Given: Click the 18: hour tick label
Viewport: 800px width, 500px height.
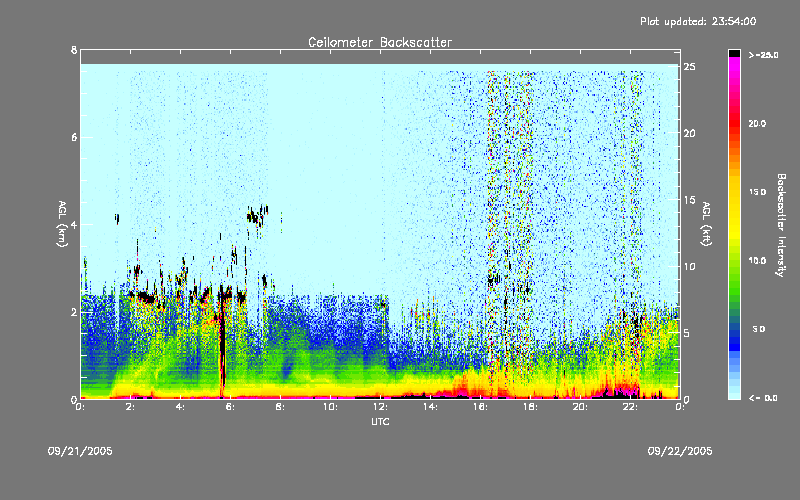Looking at the screenshot, I should pos(530,407).
